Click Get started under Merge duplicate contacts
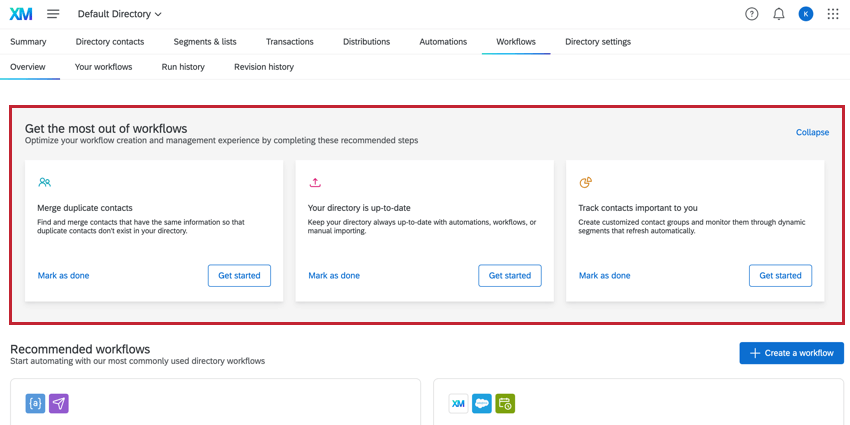 coord(239,276)
